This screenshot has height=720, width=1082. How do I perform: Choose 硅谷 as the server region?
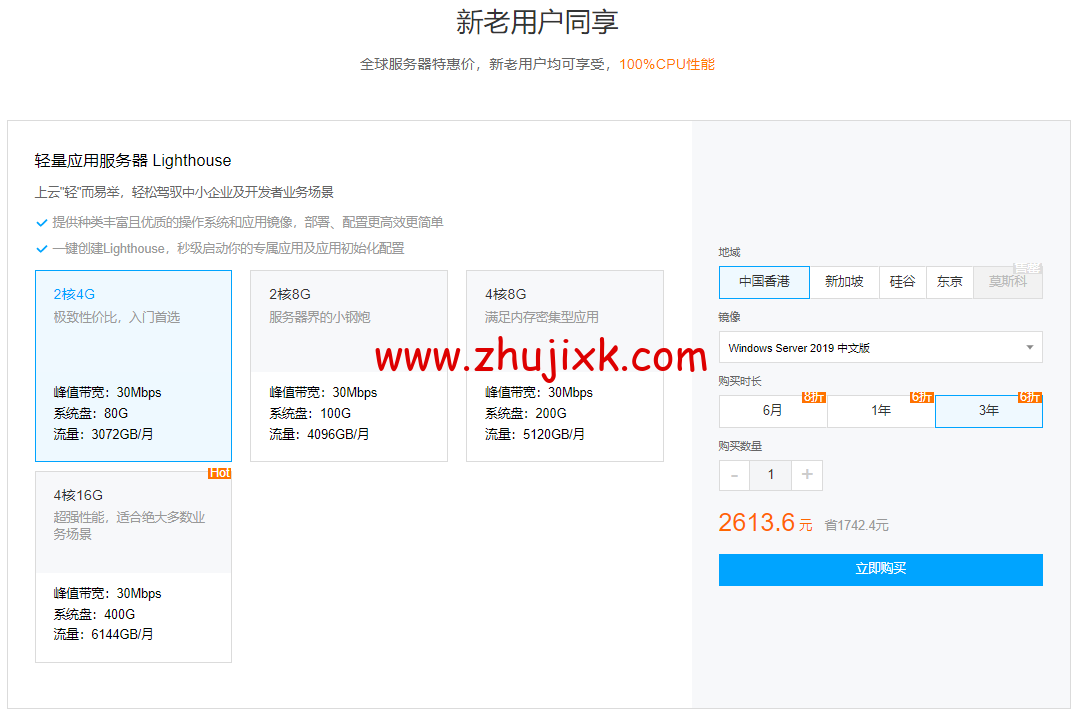[x=902, y=282]
